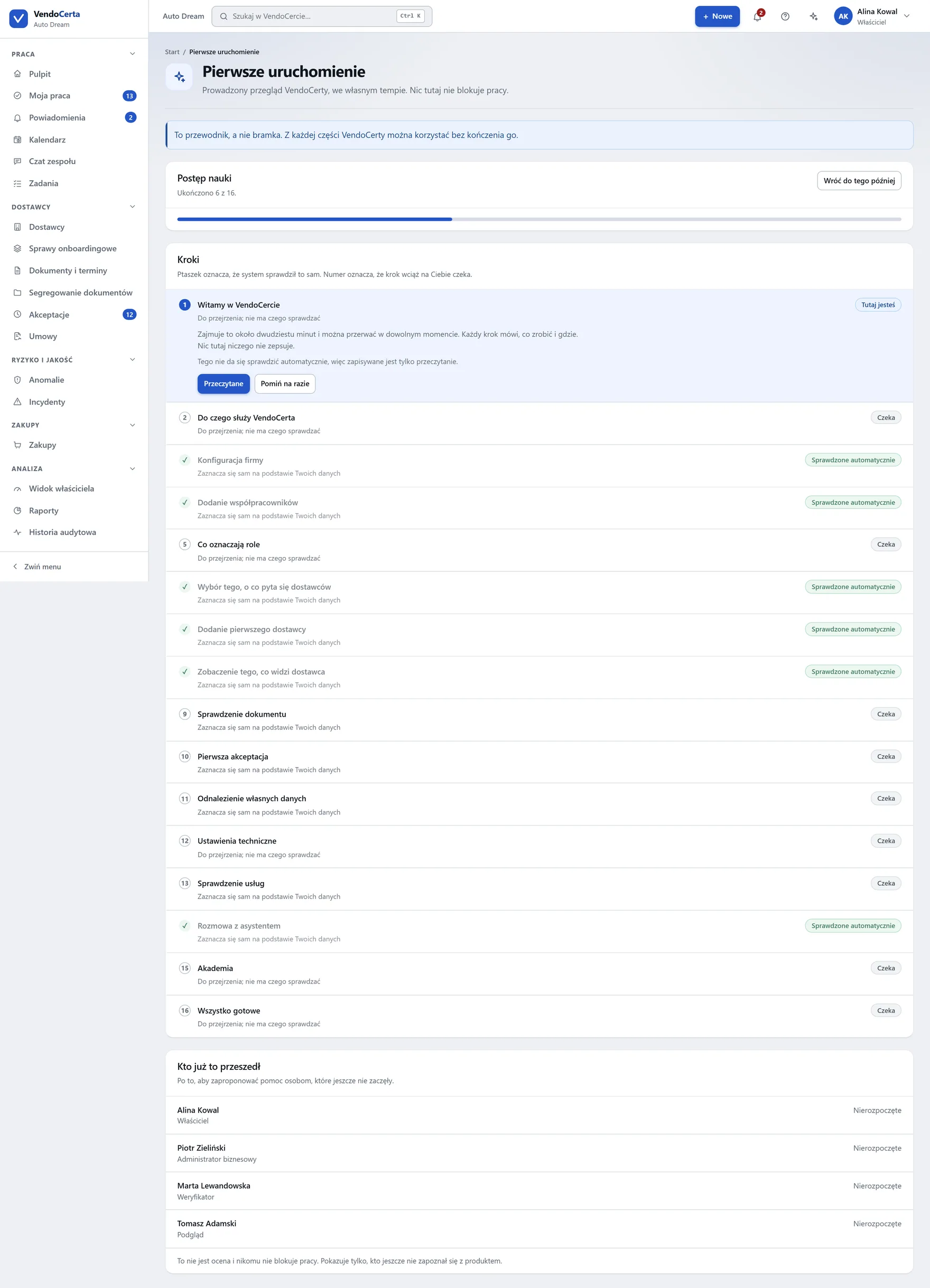
Task: Click the search magnifier icon
Action: [x=224, y=16]
